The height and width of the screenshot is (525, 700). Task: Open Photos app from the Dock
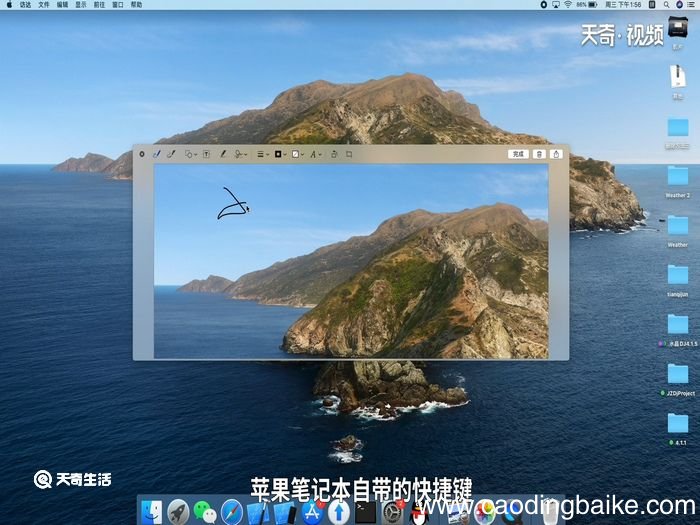tap(484, 514)
